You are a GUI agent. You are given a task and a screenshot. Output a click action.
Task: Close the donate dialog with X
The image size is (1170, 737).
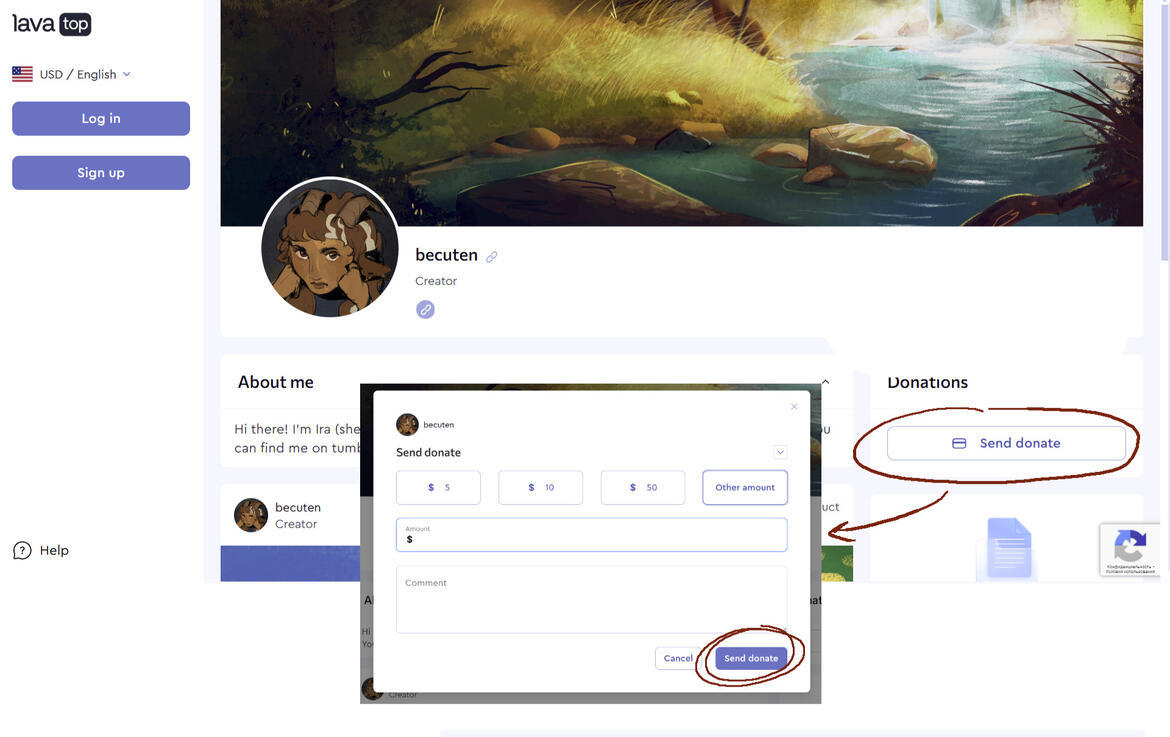point(794,407)
